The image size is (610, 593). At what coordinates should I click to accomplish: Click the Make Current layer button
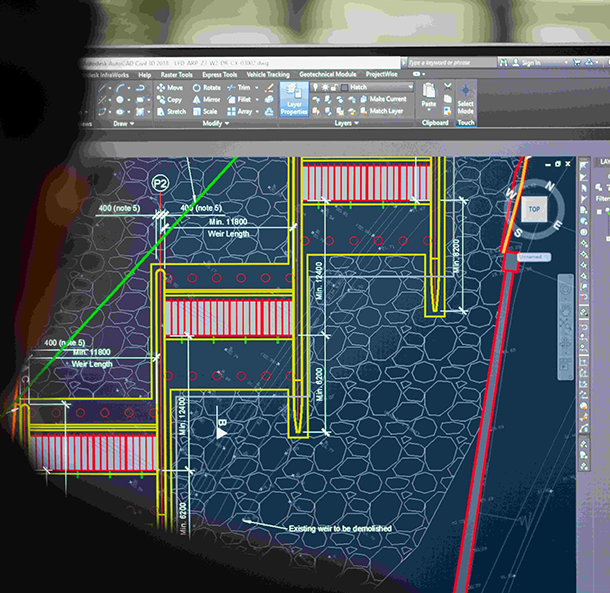387,99
